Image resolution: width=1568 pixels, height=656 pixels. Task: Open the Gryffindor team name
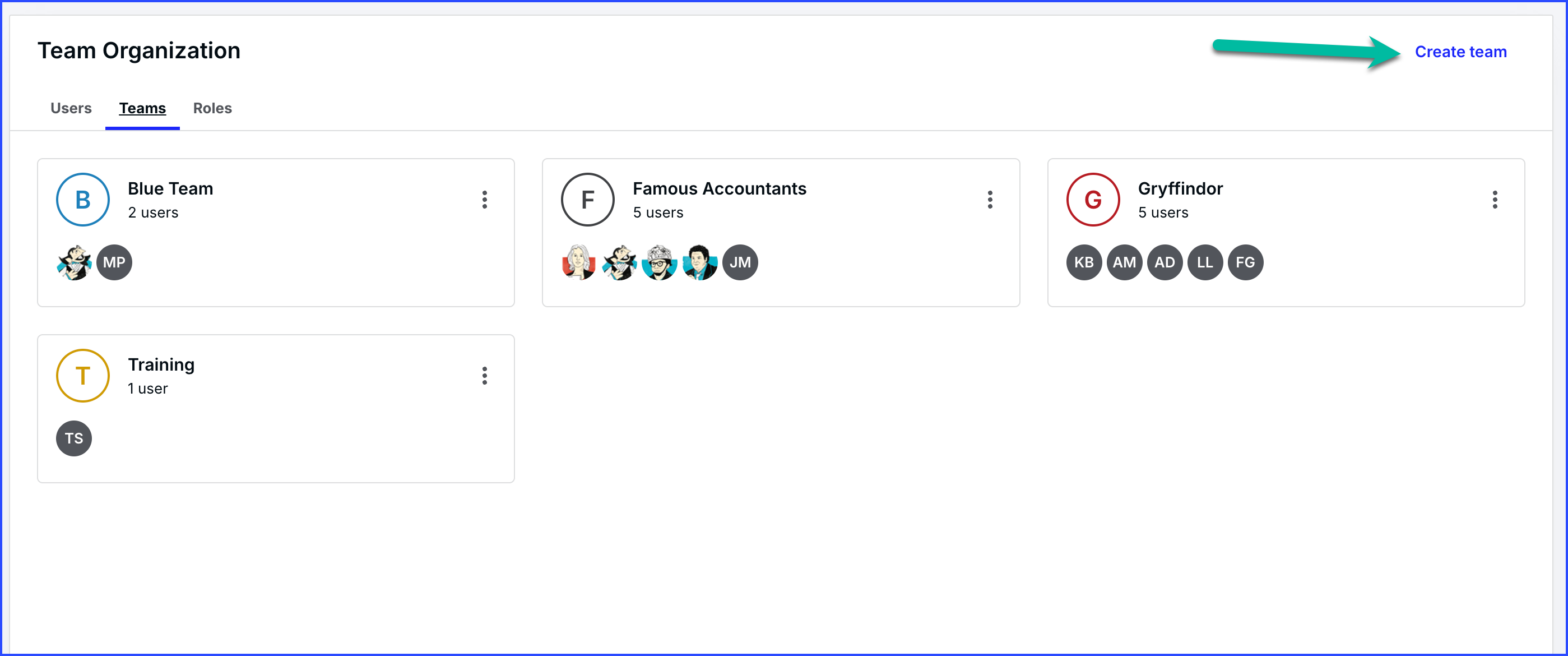[x=1180, y=189]
